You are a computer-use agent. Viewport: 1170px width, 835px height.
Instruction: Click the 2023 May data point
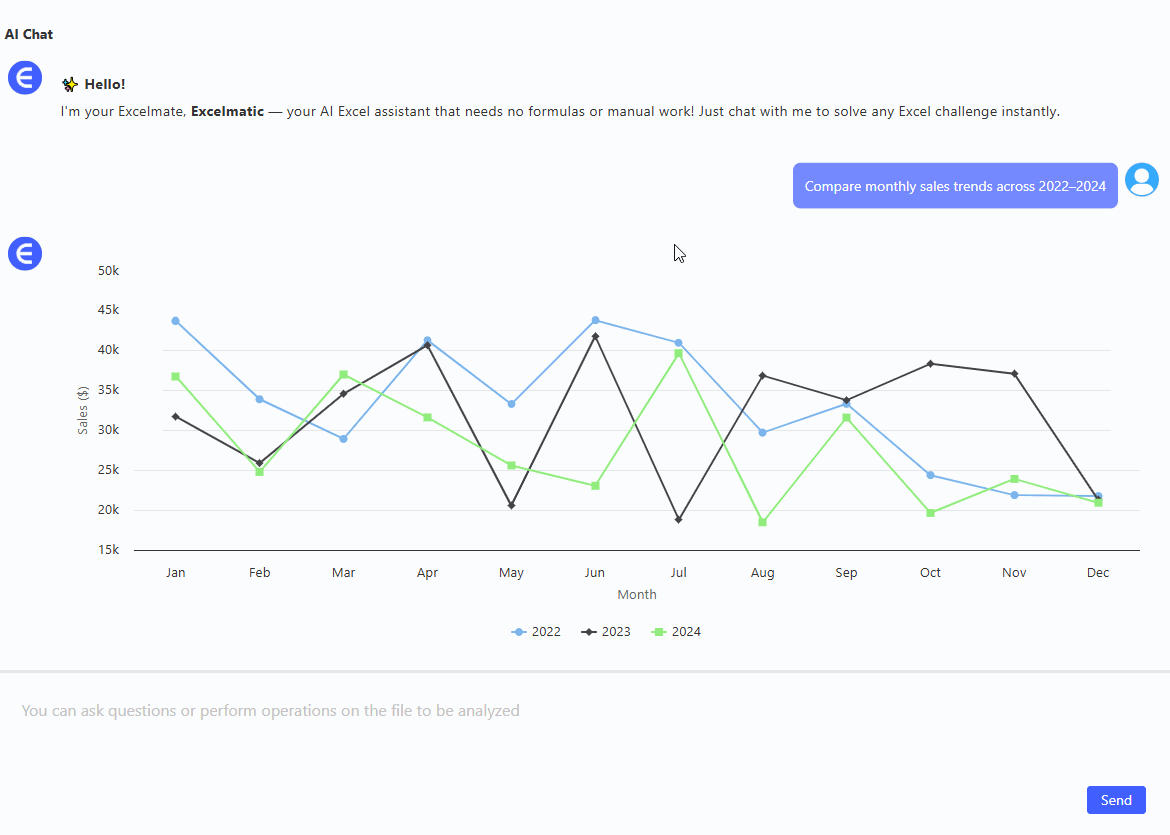tap(511, 506)
